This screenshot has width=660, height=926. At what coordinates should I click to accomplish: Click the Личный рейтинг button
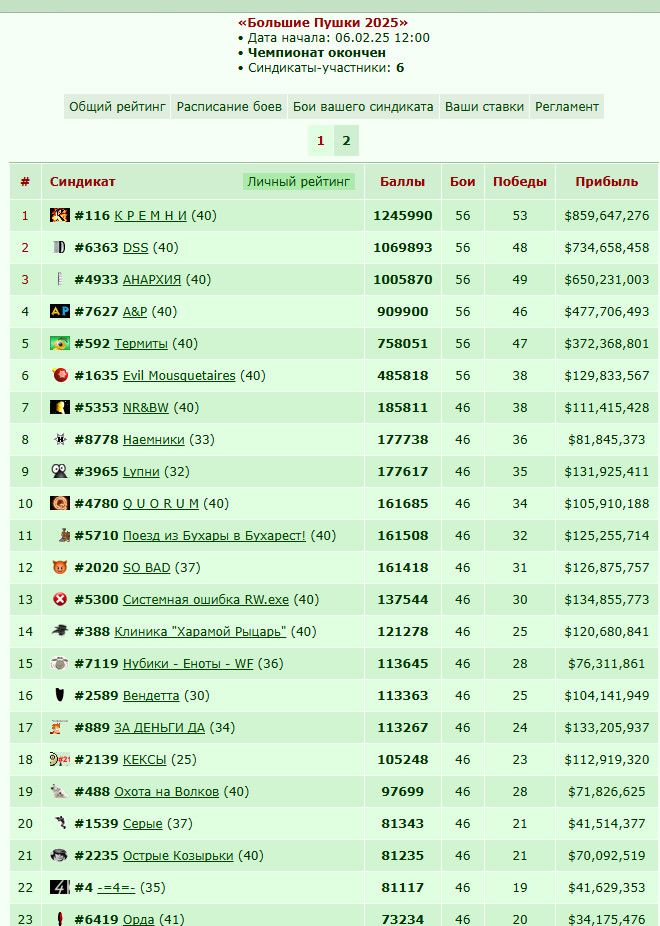(x=299, y=181)
